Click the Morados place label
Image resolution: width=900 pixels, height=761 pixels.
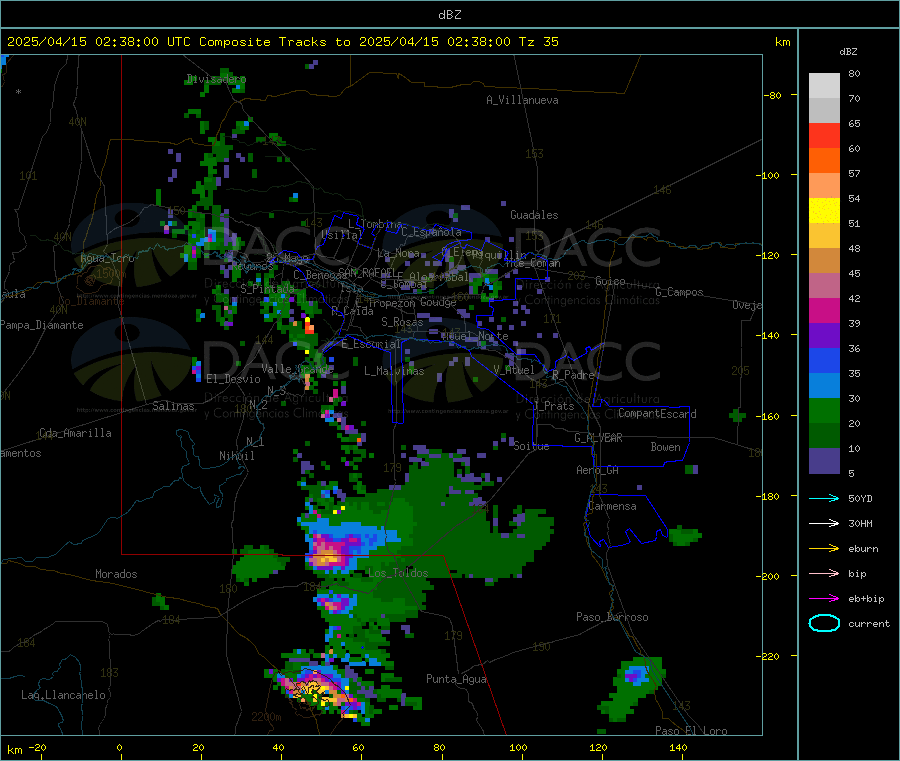pos(116,574)
